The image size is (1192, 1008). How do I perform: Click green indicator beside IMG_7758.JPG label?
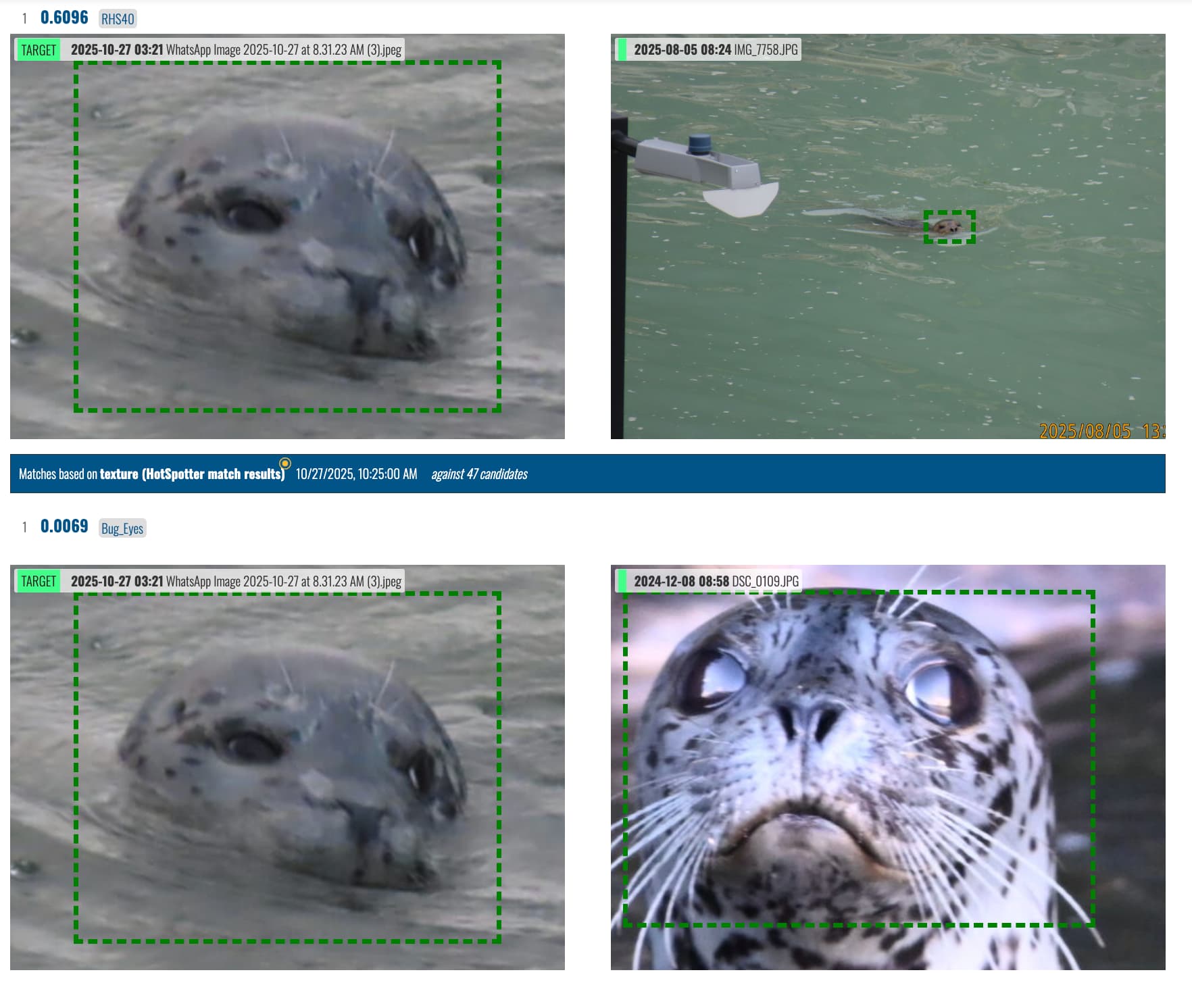pos(621,50)
